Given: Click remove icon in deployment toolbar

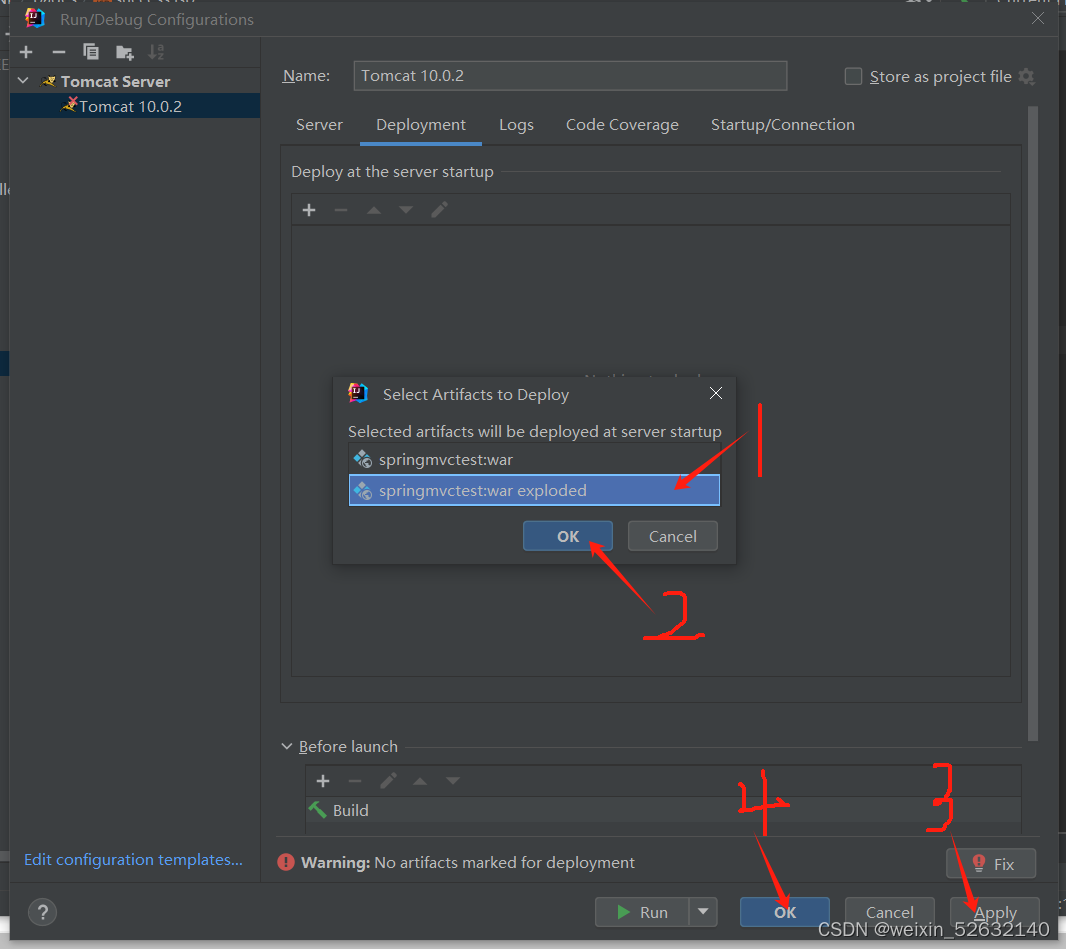Looking at the screenshot, I should coord(341,210).
